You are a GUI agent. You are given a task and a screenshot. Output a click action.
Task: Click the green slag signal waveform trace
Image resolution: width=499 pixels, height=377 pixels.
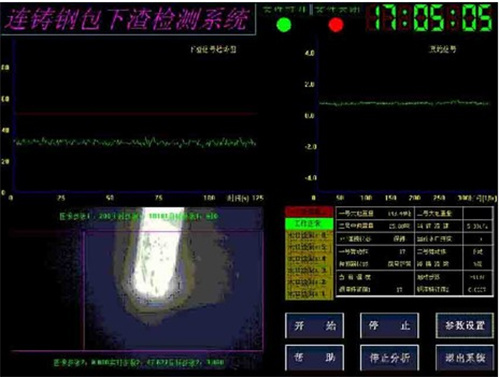135,142
